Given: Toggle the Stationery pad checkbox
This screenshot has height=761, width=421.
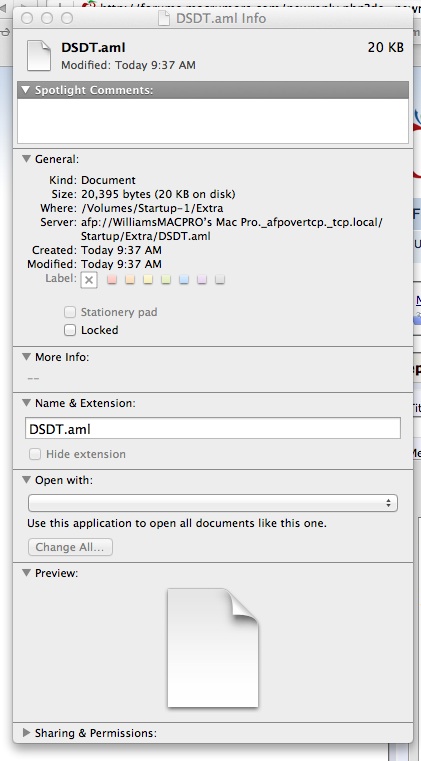Looking at the screenshot, I should (70, 312).
